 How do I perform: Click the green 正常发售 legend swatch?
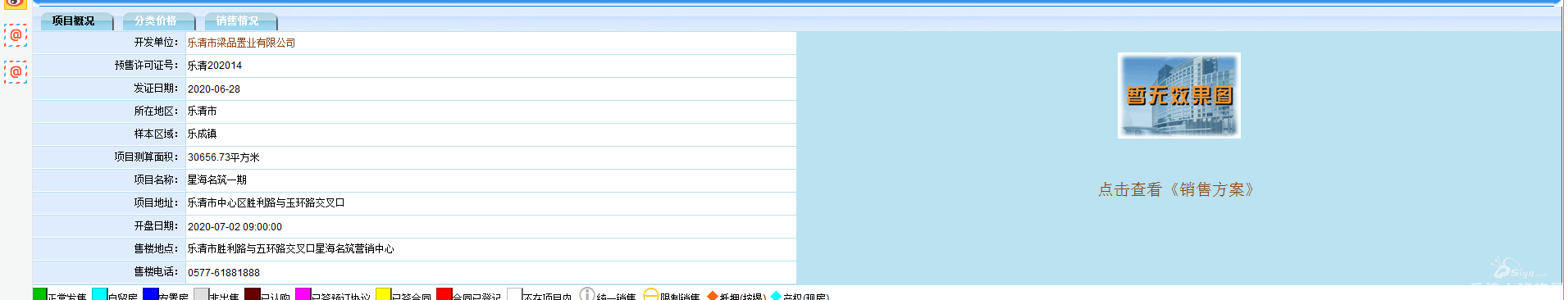(x=40, y=294)
